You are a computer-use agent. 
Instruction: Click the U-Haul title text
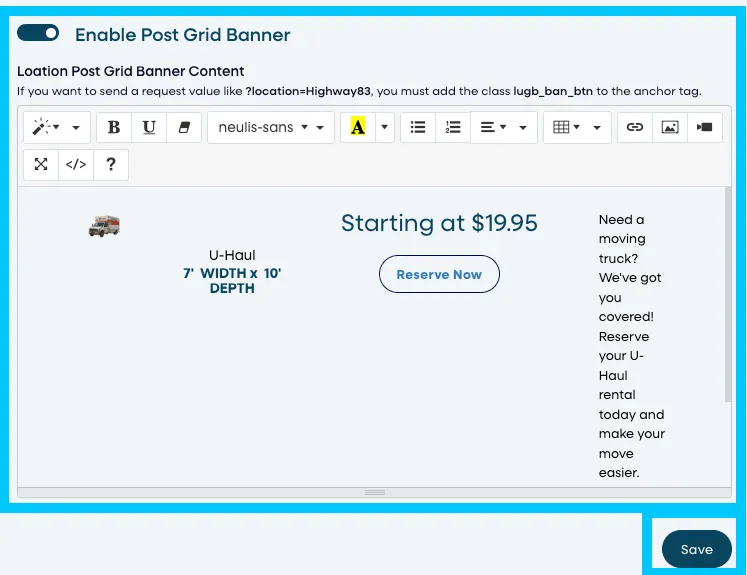[x=232, y=255]
